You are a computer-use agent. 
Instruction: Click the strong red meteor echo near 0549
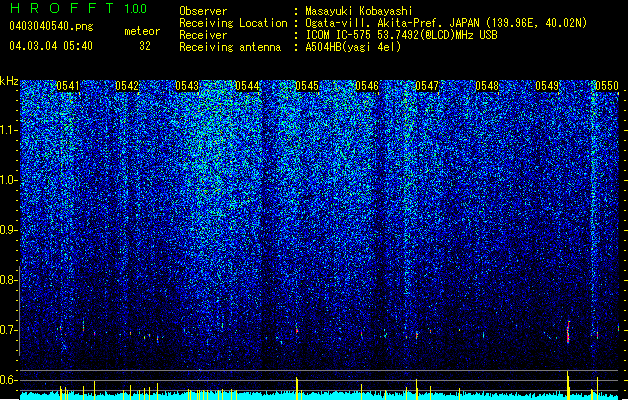[x=568, y=332]
